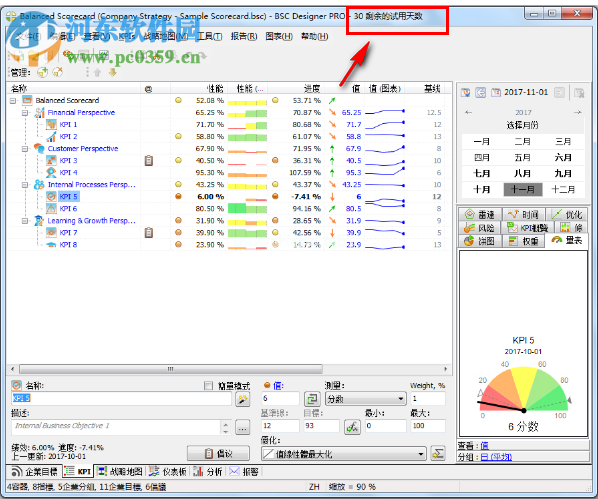The image size is (598, 499).
Task: Go to the previous date with the back arrow
Action: [481, 92]
